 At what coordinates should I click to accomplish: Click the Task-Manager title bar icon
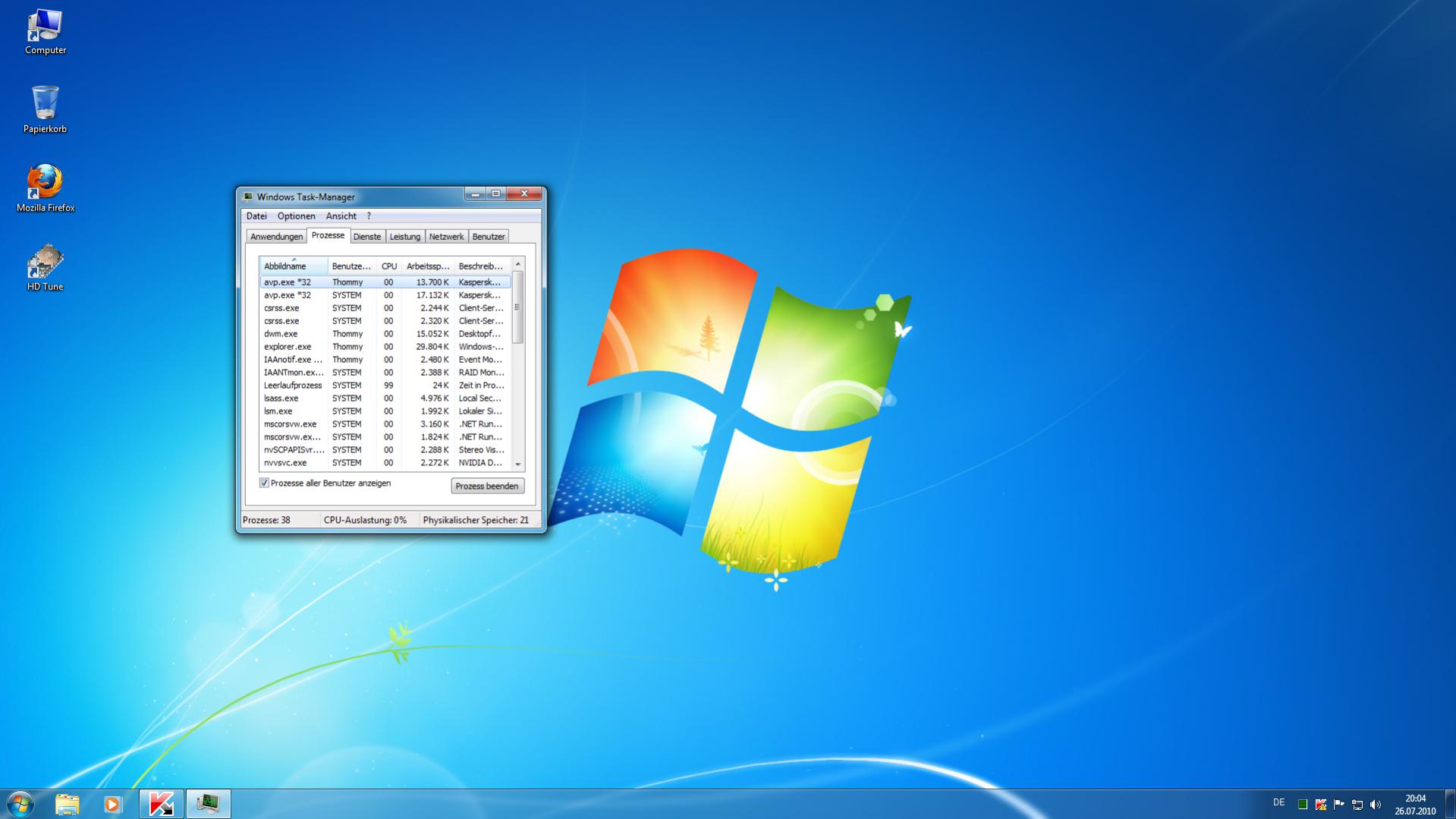[247, 197]
